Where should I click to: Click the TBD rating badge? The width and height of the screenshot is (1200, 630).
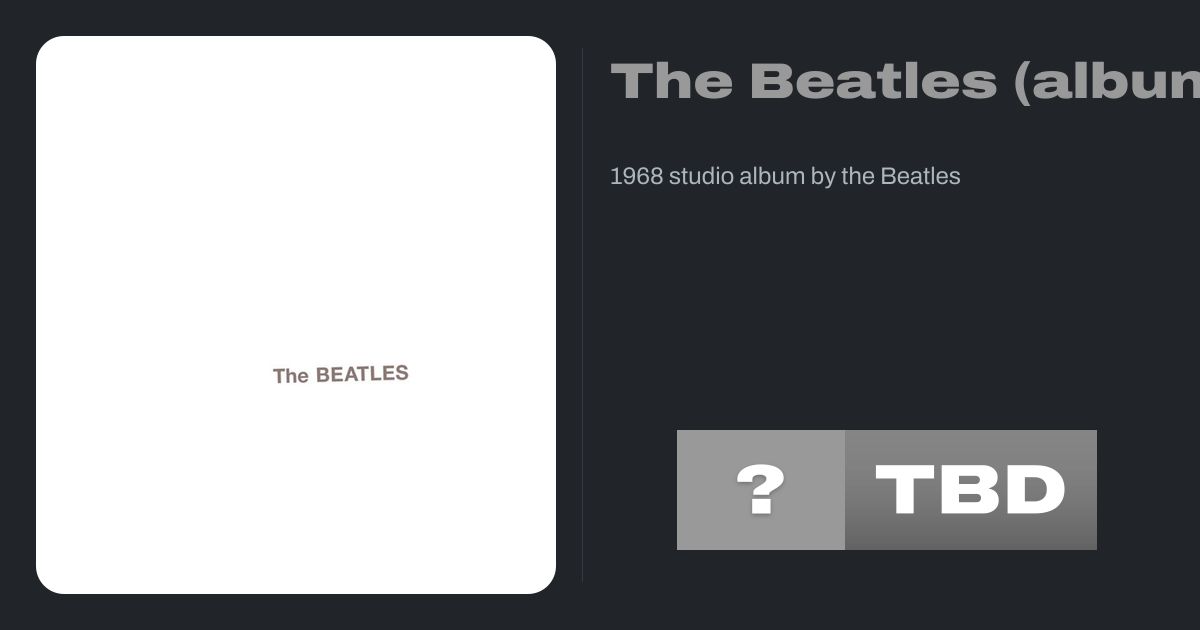[x=970, y=490]
